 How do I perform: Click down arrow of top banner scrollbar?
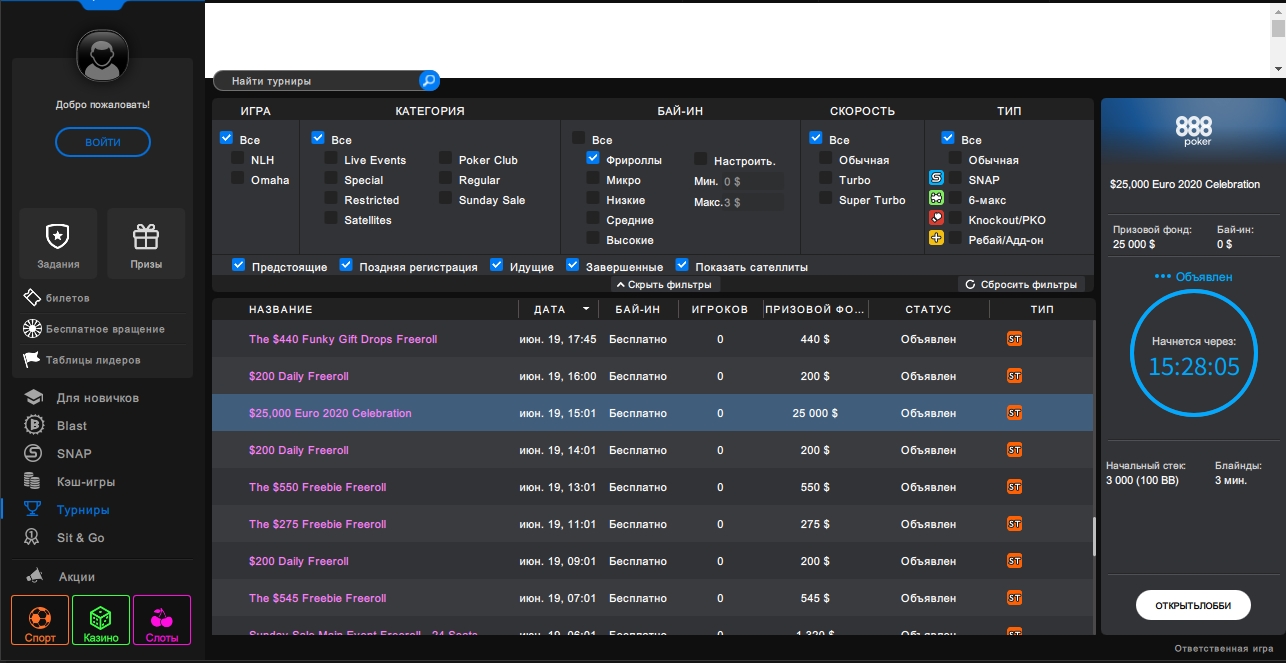[x=1278, y=69]
